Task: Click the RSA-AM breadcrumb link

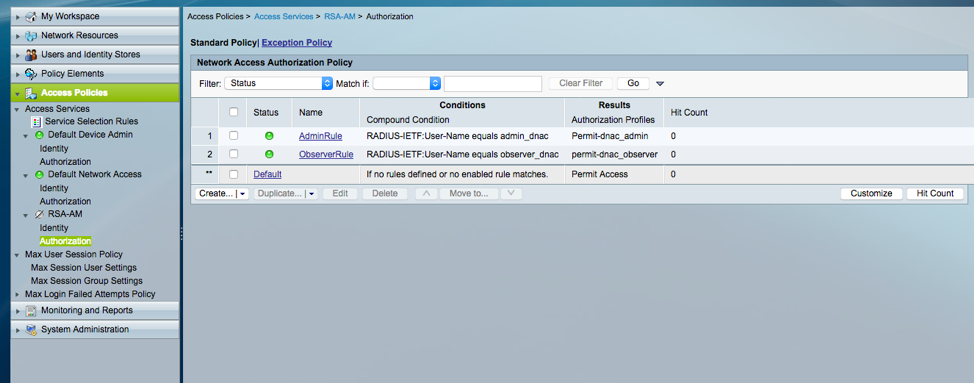Action: pos(340,16)
